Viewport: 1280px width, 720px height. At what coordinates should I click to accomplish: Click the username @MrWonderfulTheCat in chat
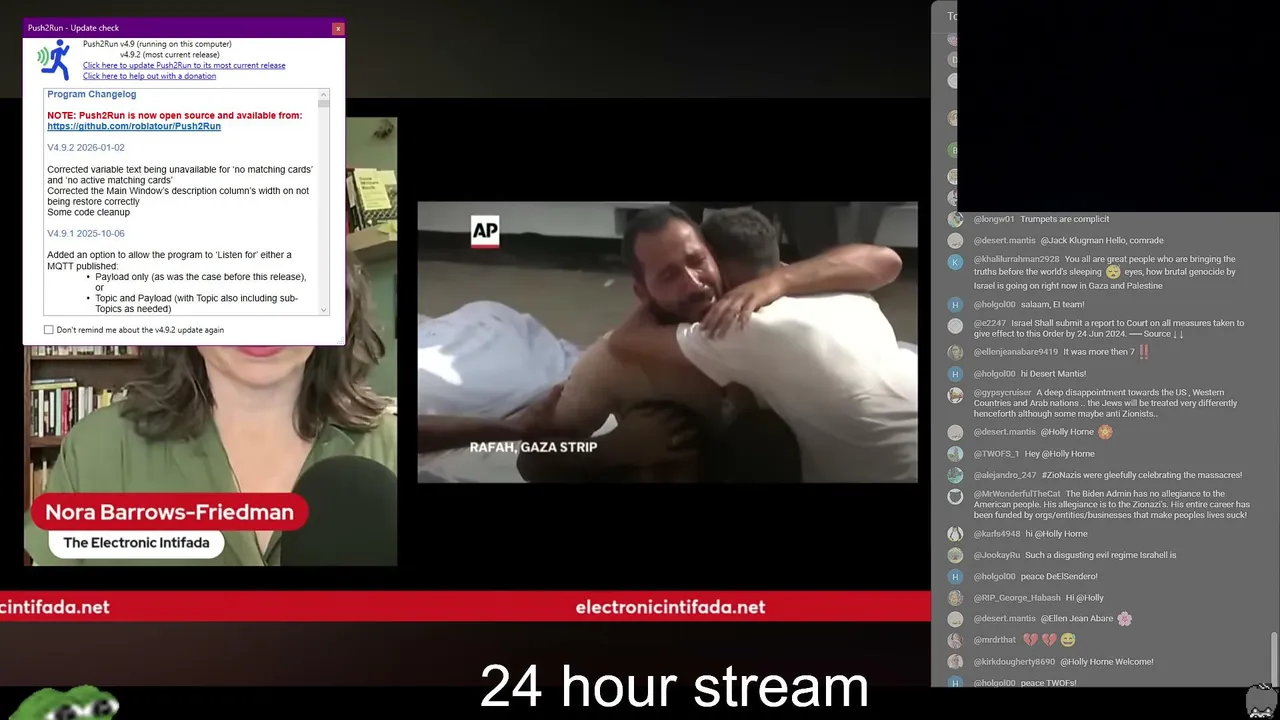pyautogui.click(x=1017, y=494)
